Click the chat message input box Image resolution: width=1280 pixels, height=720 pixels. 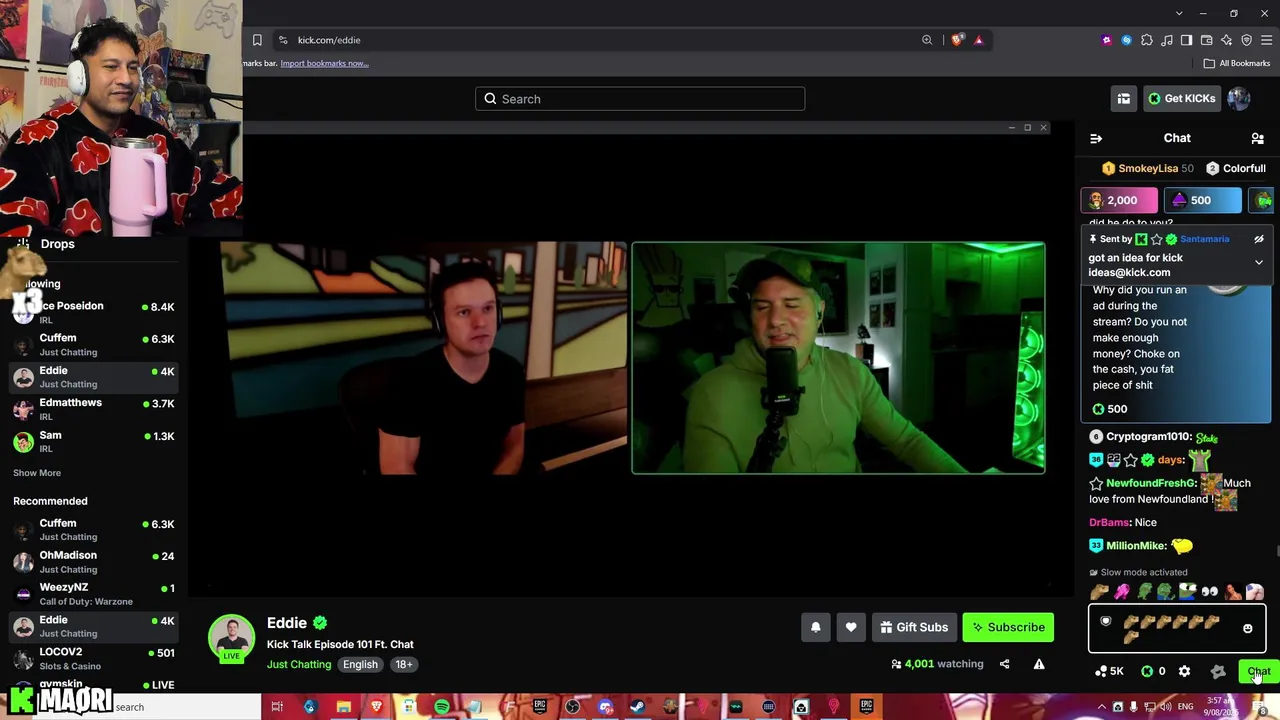pos(1177,629)
